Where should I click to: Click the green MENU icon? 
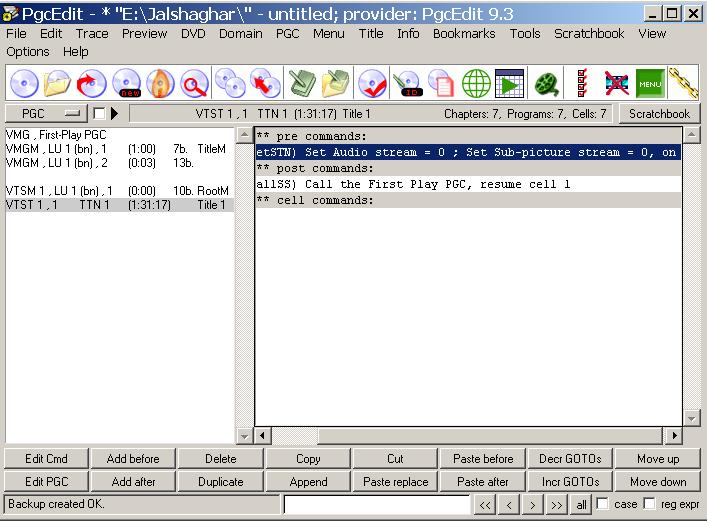650,83
